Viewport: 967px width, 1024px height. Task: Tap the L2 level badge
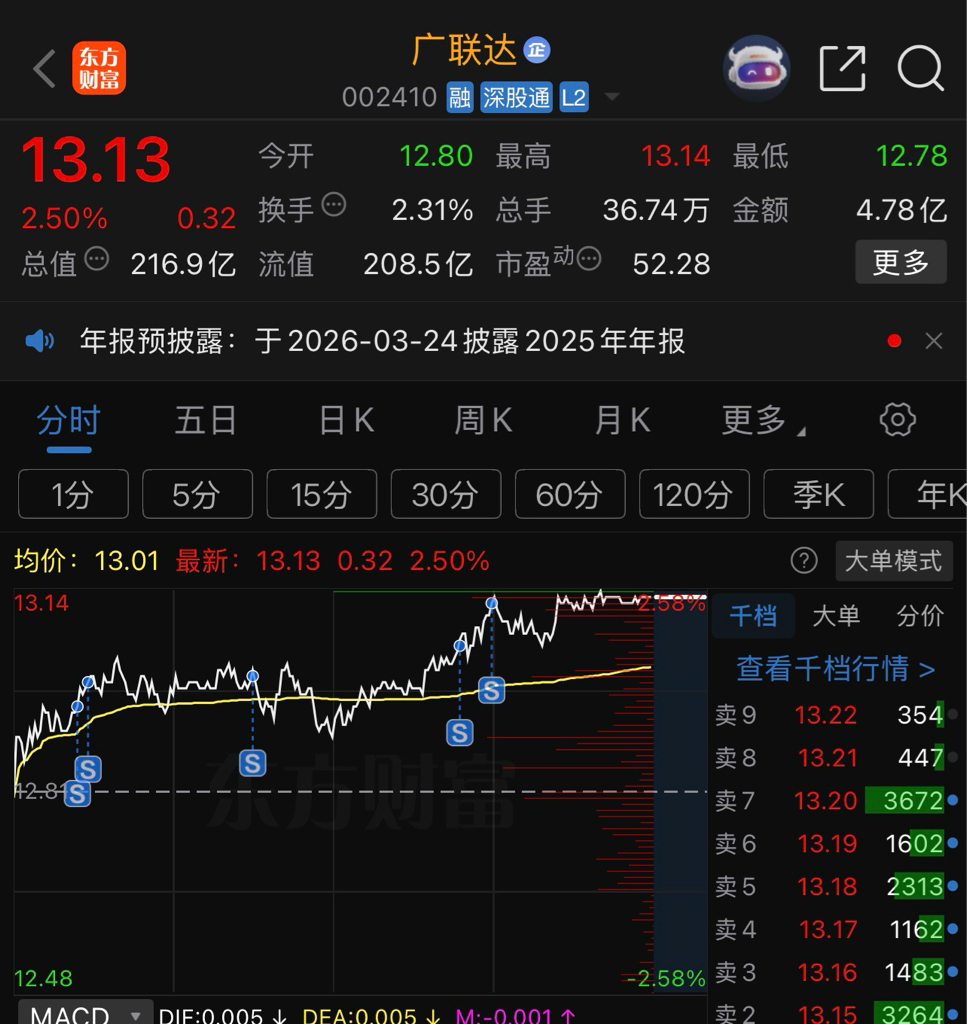(574, 98)
